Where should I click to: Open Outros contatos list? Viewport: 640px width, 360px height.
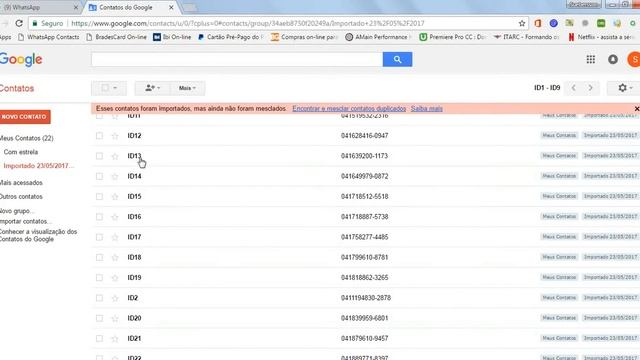21,196
